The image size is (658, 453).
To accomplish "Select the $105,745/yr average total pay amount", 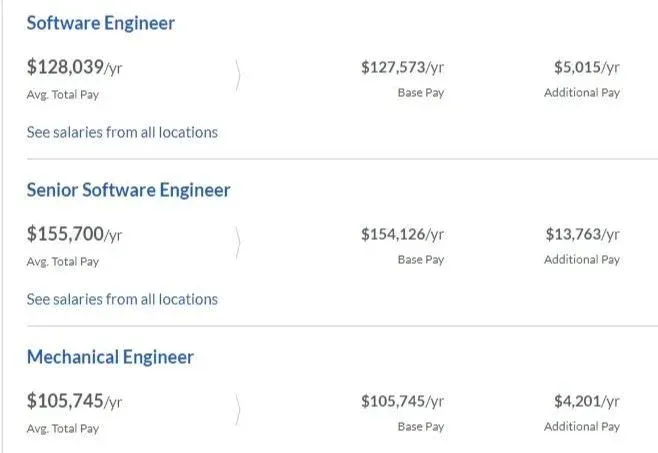I will 74,402.
